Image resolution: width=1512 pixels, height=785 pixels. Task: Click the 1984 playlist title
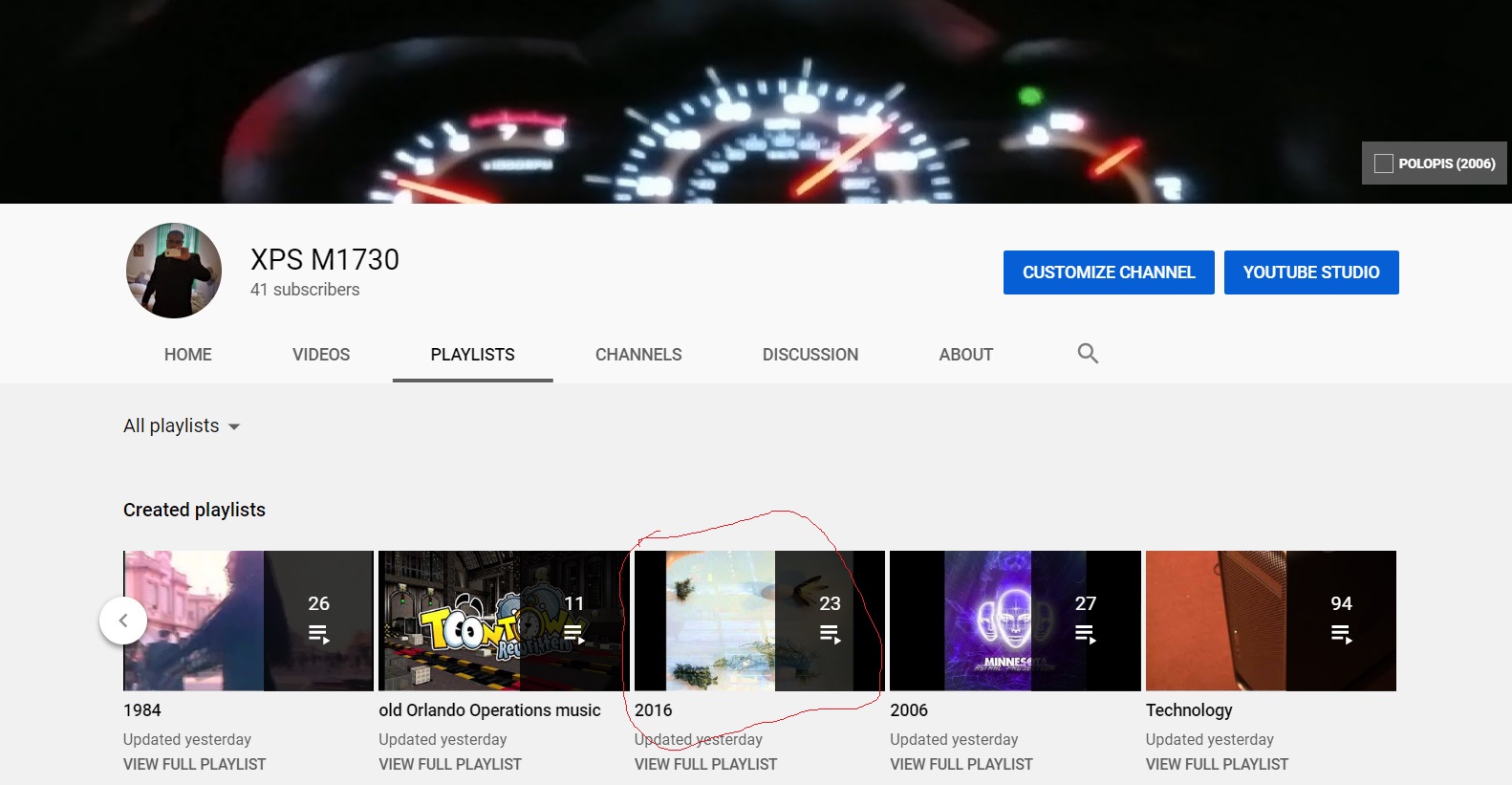142,710
